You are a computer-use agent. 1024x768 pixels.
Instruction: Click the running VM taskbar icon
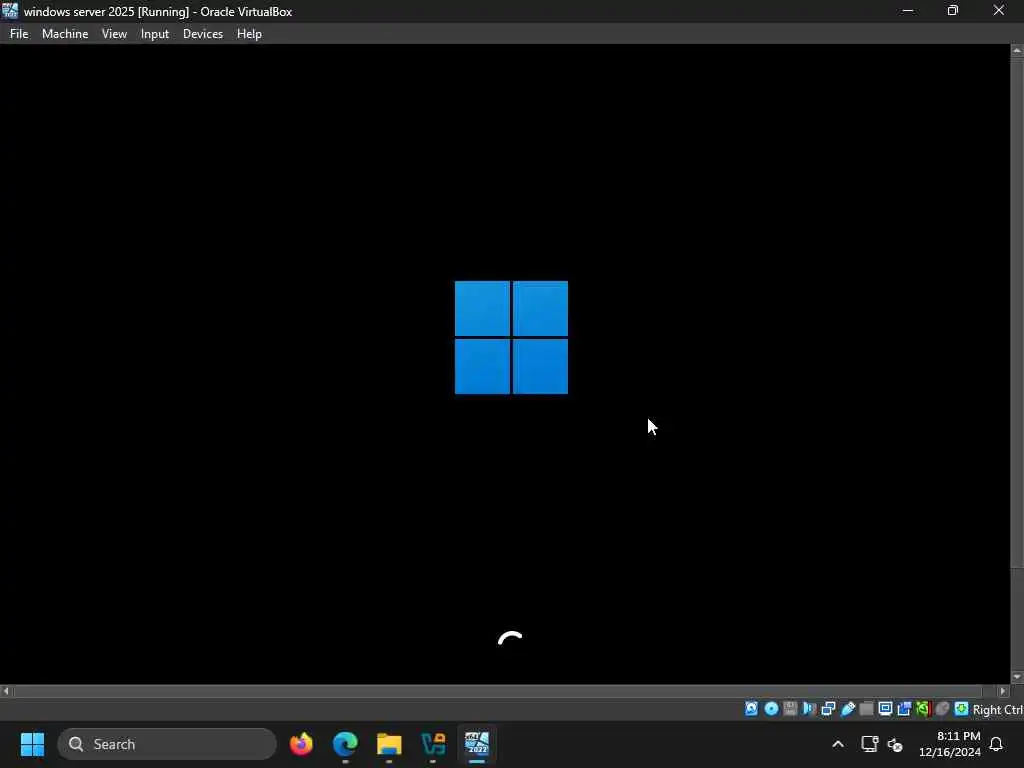[x=477, y=744]
